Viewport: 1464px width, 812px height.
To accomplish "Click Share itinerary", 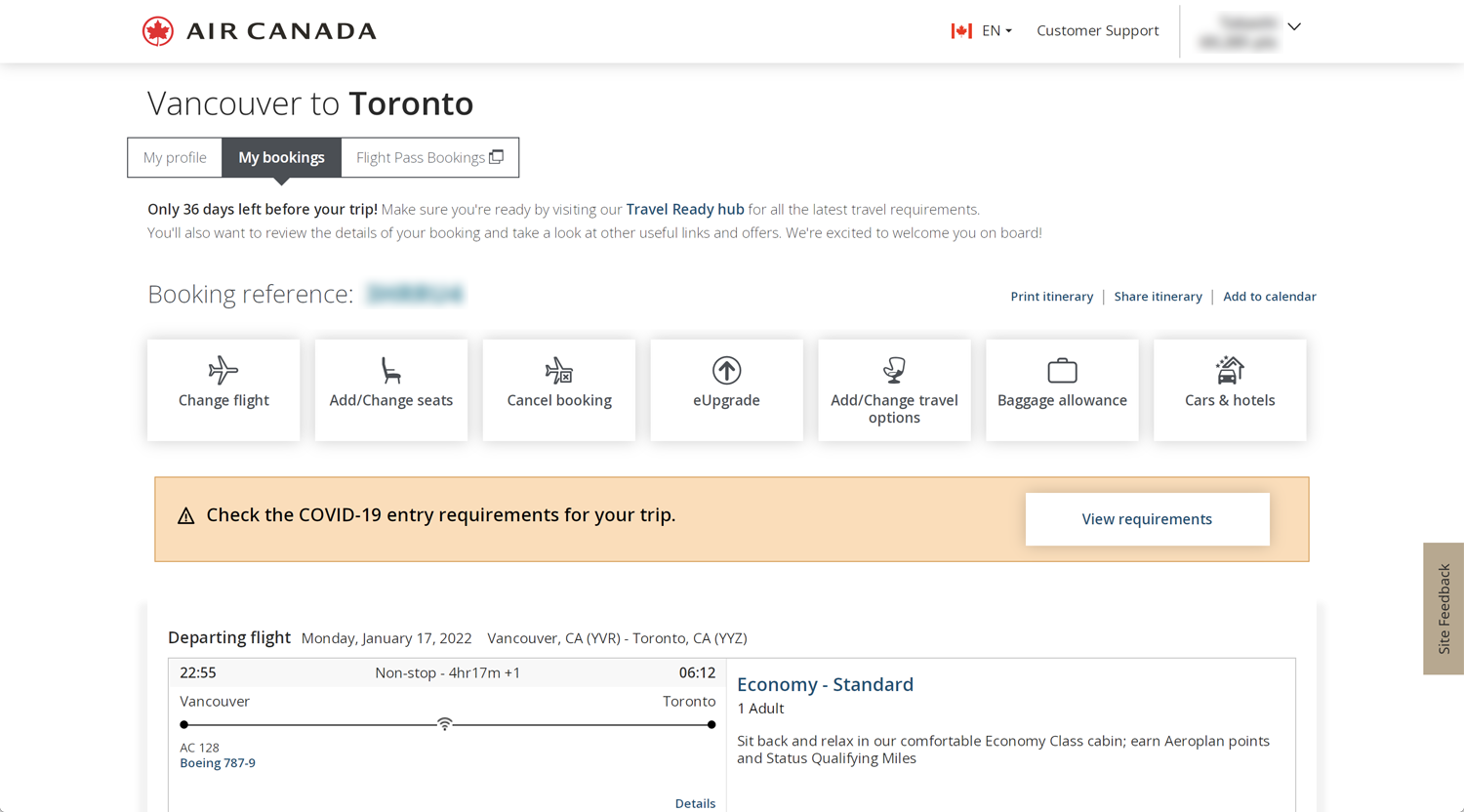I will (1158, 297).
